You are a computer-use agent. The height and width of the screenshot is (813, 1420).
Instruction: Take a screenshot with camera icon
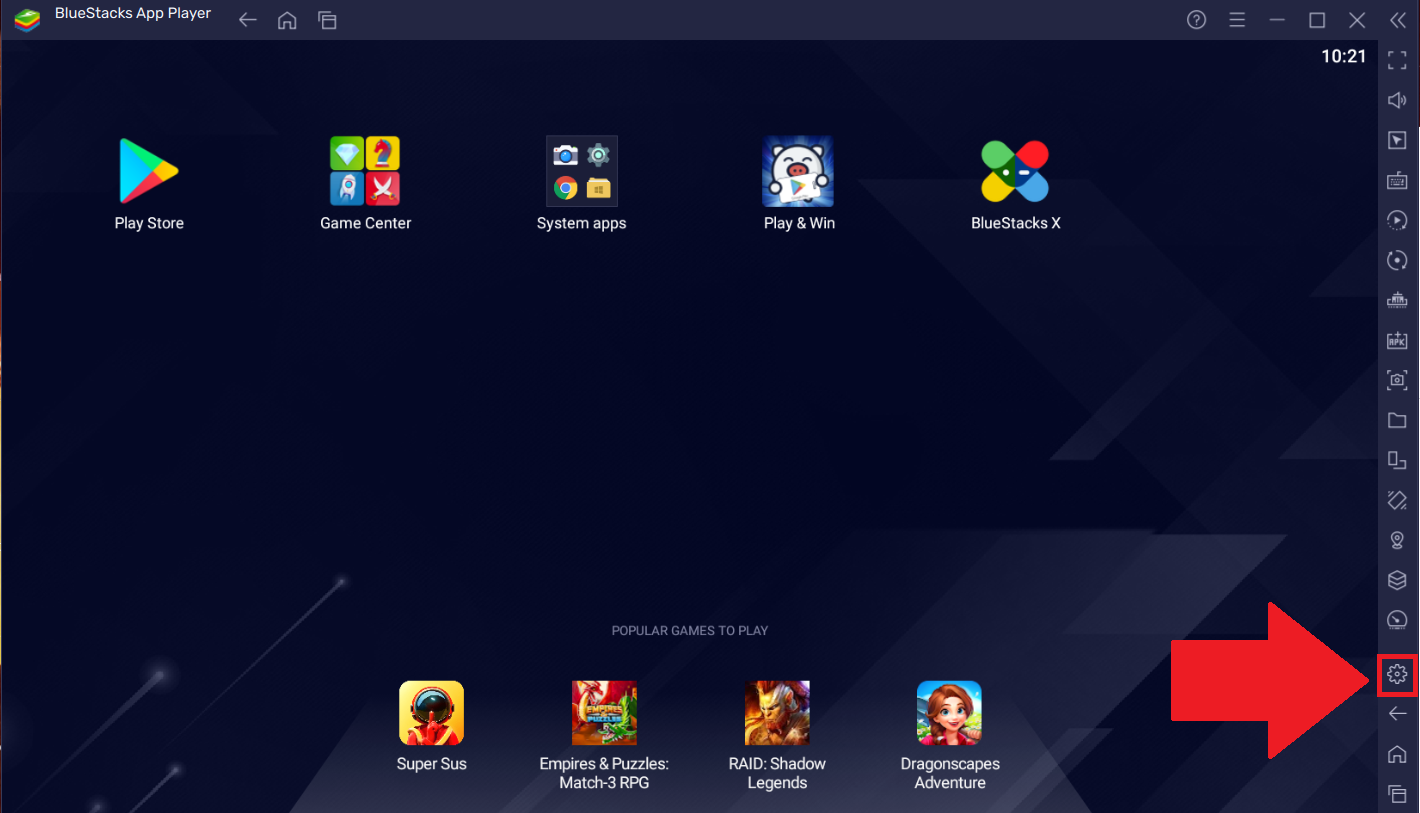(1397, 380)
